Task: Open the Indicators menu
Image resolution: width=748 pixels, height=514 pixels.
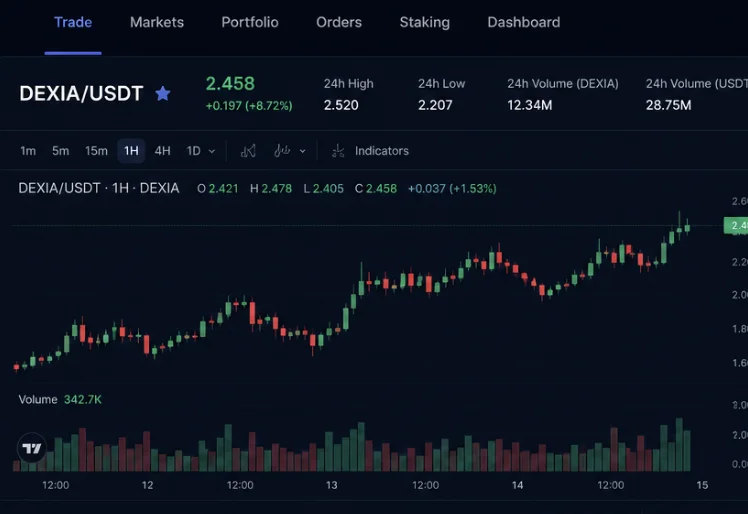Action: click(382, 151)
